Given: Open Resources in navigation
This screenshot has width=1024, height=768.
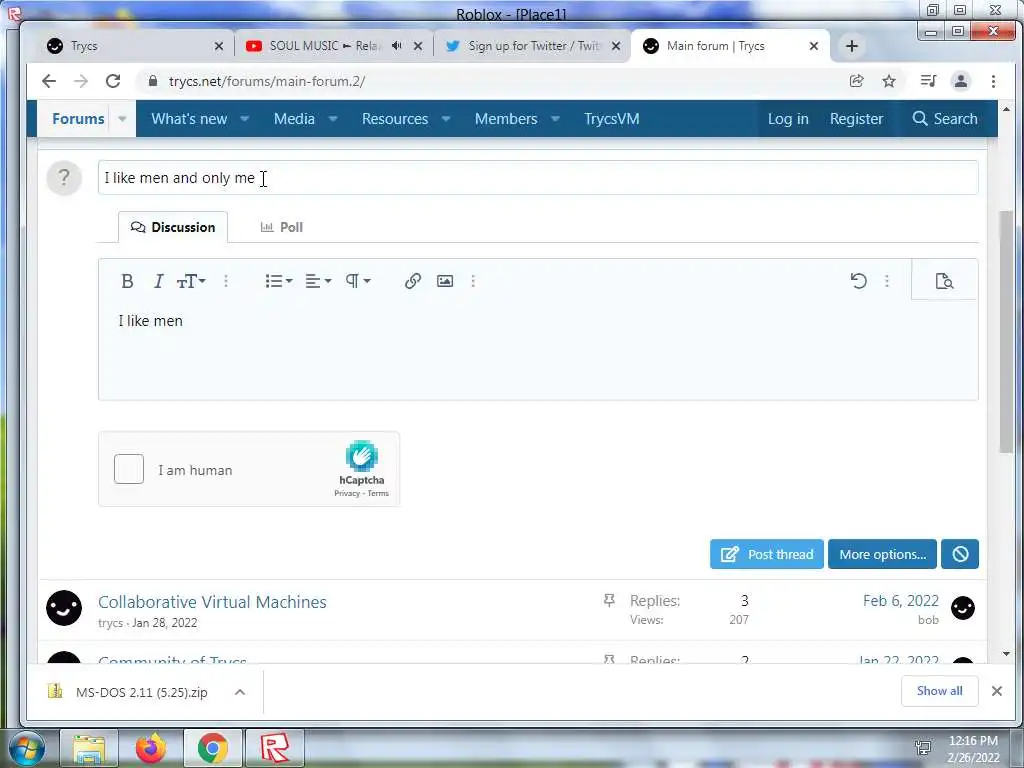Looking at the screenshot, I should point(395,119).
